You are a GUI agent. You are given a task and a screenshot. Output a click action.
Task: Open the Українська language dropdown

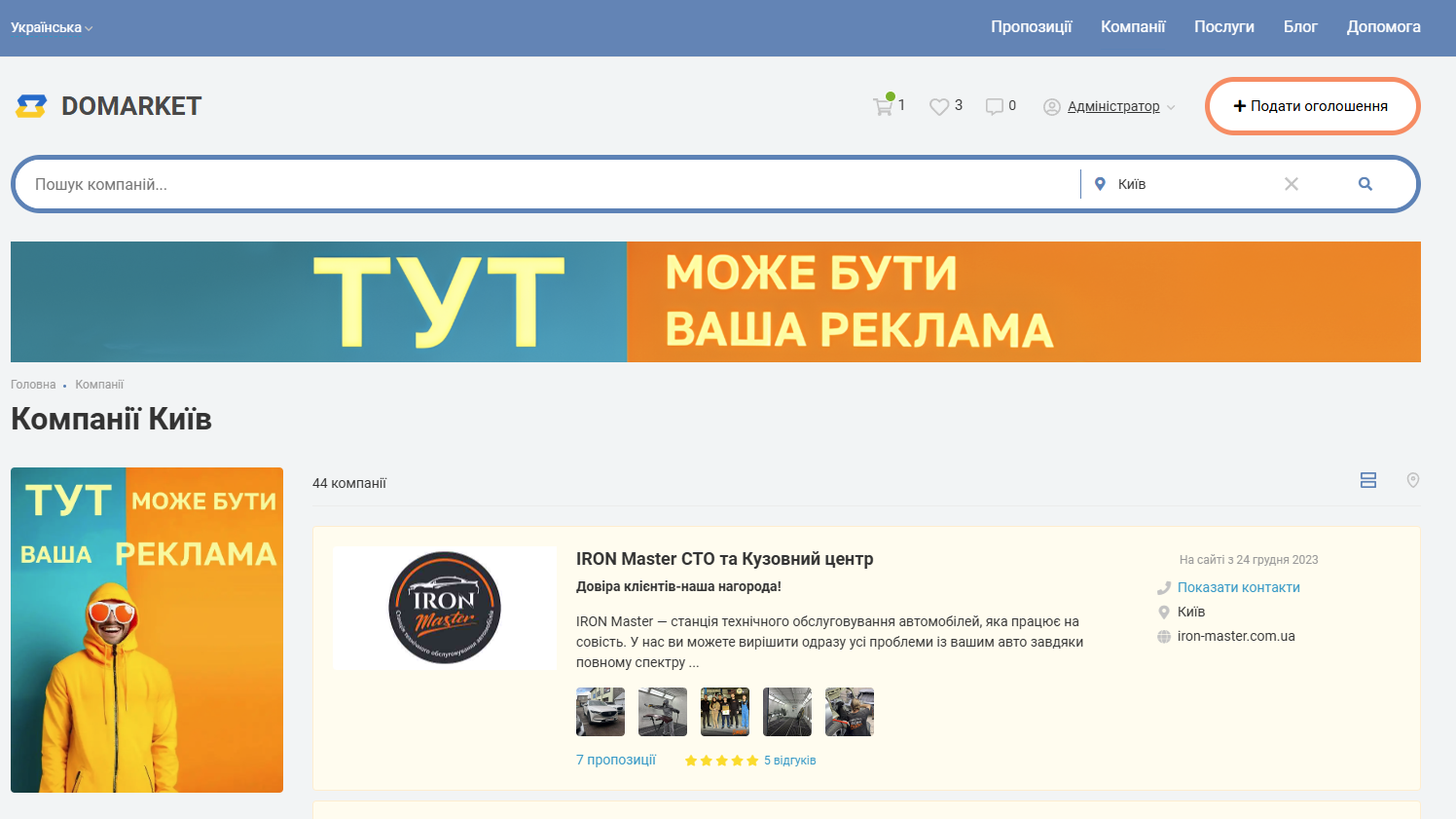point(52,27)
